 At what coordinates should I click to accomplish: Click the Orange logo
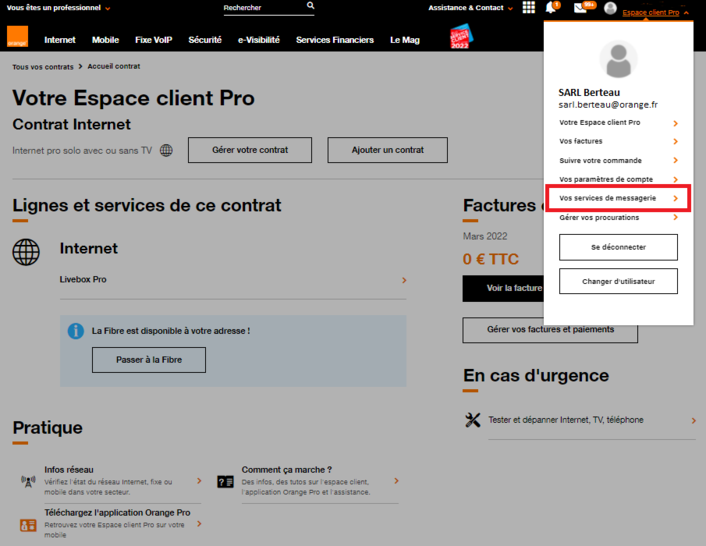(17, 36)
